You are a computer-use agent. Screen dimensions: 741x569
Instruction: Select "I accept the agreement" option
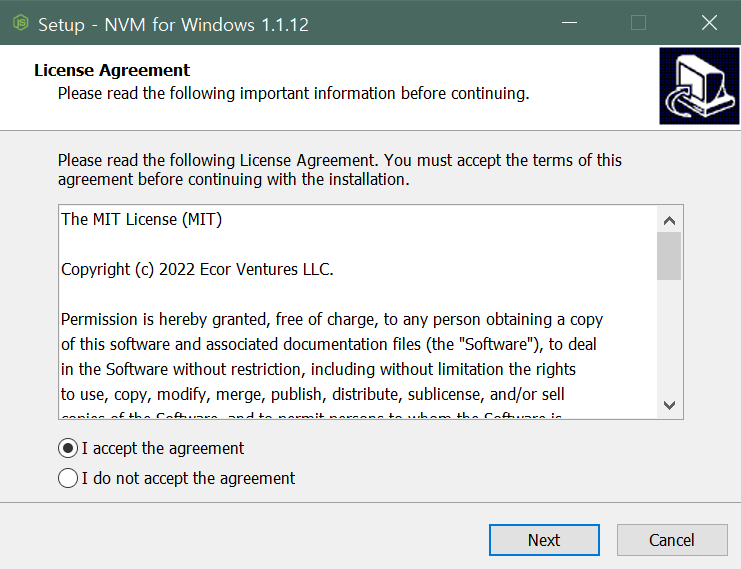68,448
